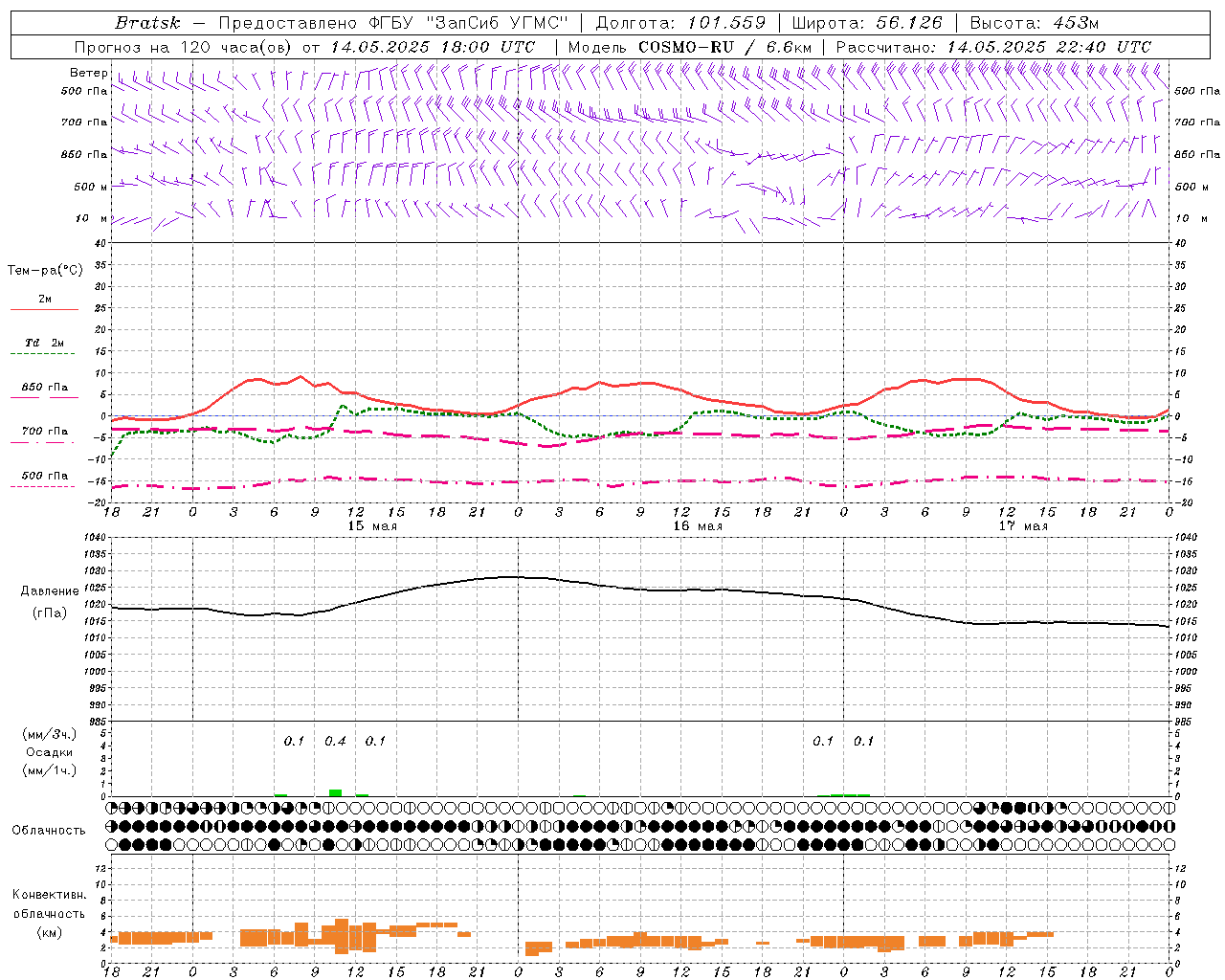1225x980 pixels.
Task: Click the 2м legend line sample
Action: point(44,310)
